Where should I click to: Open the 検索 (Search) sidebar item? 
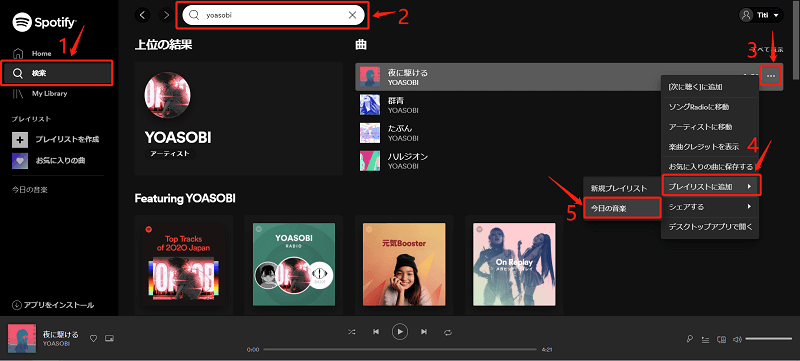click(57, 73)
